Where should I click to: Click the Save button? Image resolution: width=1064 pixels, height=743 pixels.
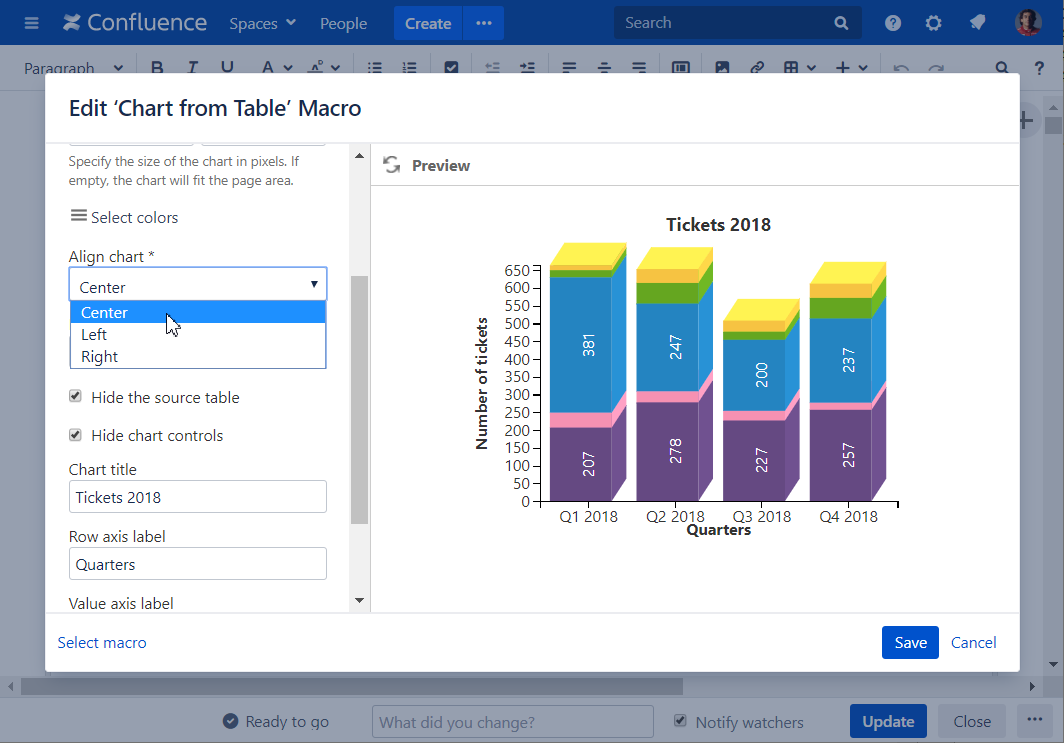(910, 643)
